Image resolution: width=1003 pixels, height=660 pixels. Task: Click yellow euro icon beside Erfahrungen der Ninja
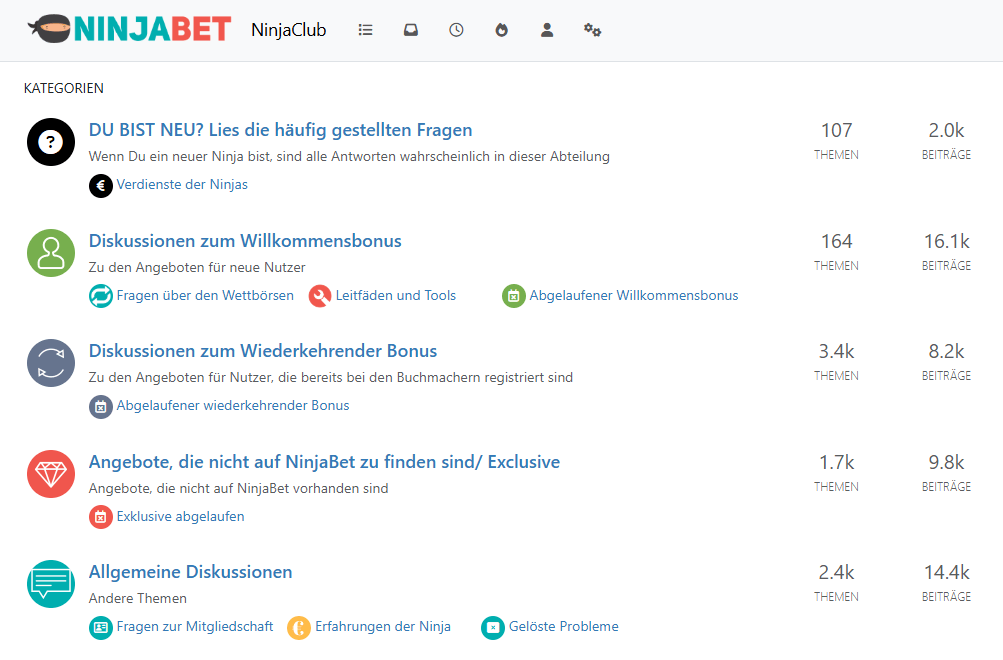coord(299,627)
